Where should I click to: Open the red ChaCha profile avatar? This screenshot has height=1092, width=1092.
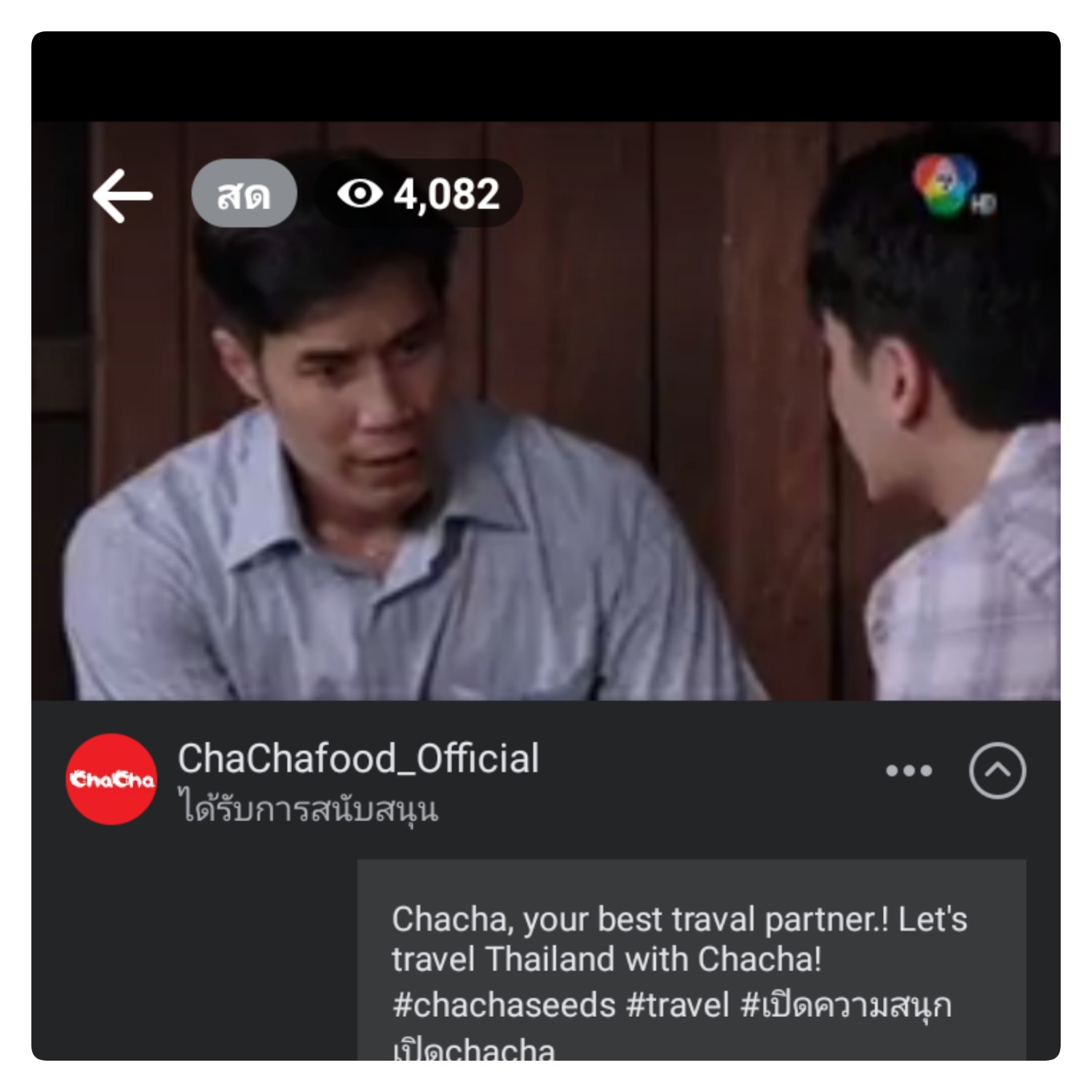(x=111, y=779)
